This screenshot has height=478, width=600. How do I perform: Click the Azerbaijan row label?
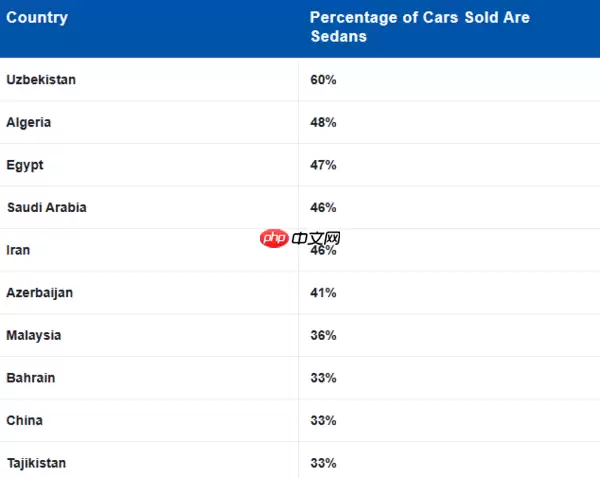[x=39, y=293]
